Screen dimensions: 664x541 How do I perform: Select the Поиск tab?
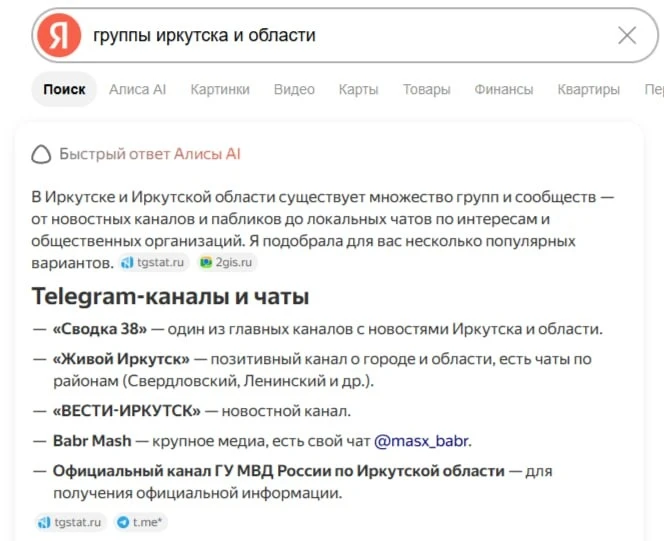tap(64, 89)
